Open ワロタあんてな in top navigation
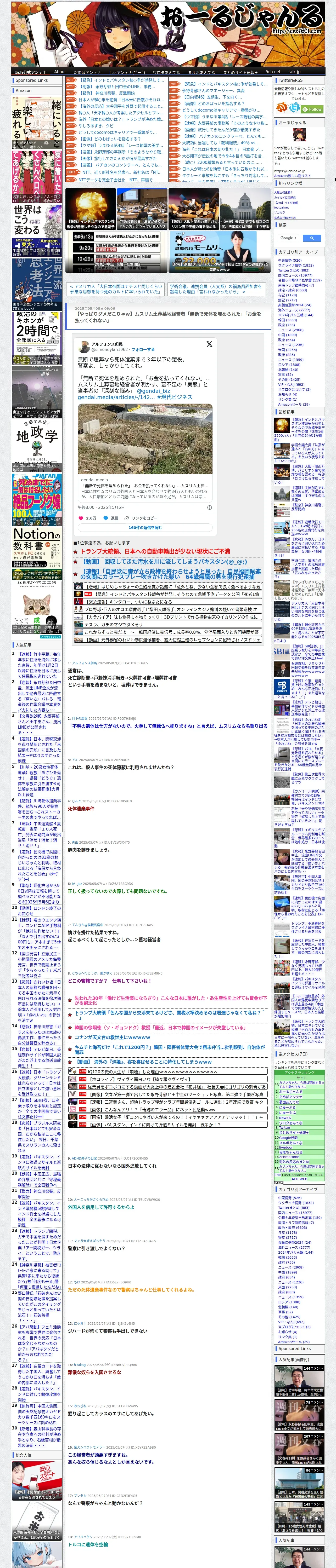This screenshot has width=336, height=1568. click(166, 72)
